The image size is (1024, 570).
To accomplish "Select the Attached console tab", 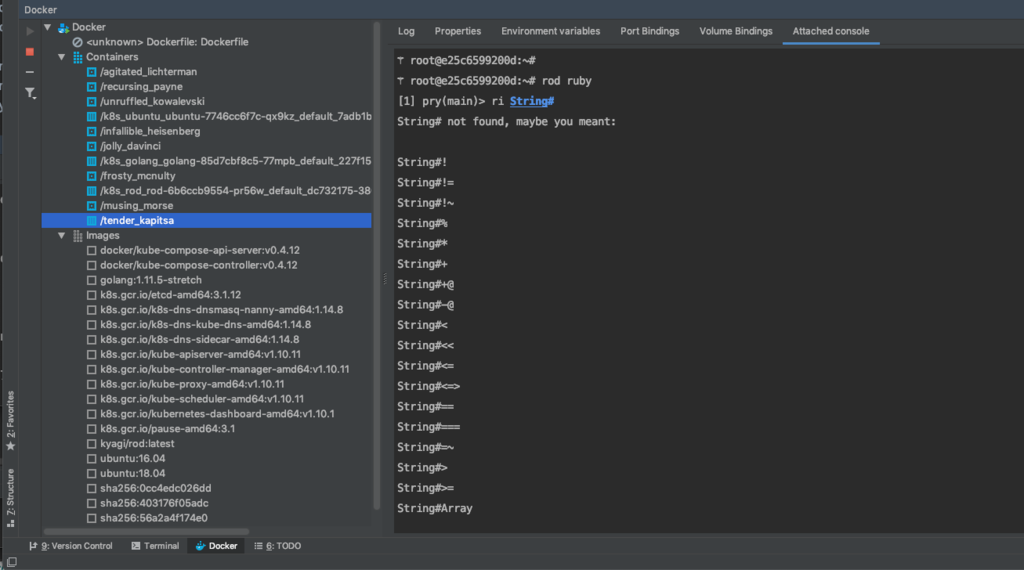I will 831,31.
